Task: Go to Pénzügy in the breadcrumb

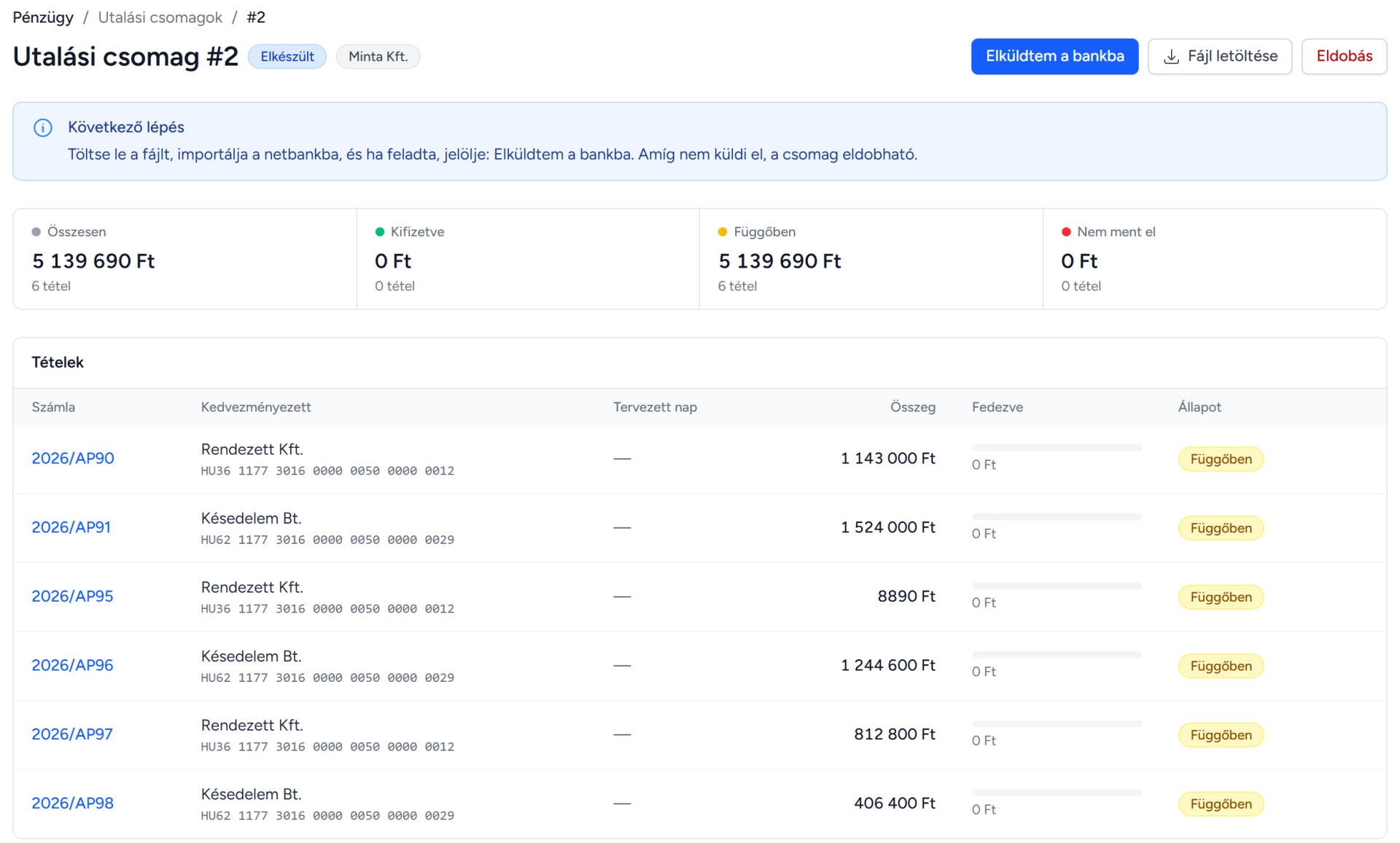Action: tap(43, 18)
